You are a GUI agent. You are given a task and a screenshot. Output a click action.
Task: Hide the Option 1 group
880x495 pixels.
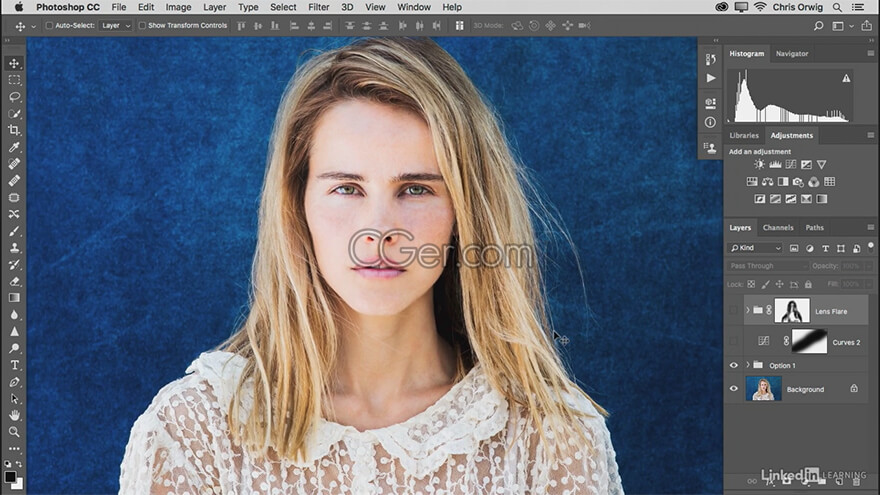[x=734, y=365]
